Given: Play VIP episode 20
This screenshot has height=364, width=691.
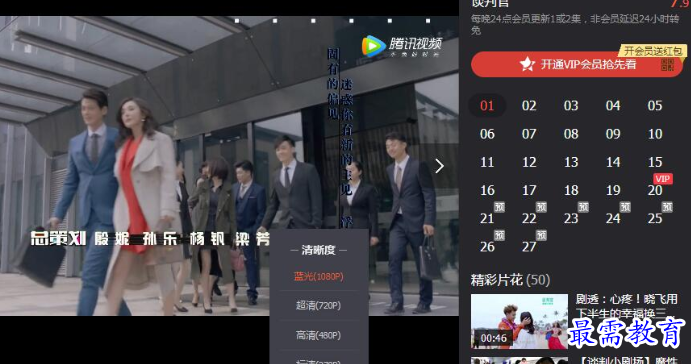Looking at the screenshot, I should tap(655, 190).
